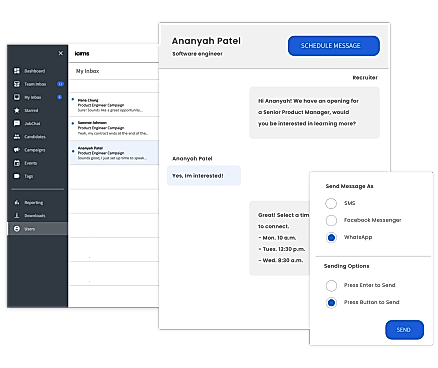Open the Candidates people icon
This screenshot has width=438, height=368.
(x=17, y=137)
